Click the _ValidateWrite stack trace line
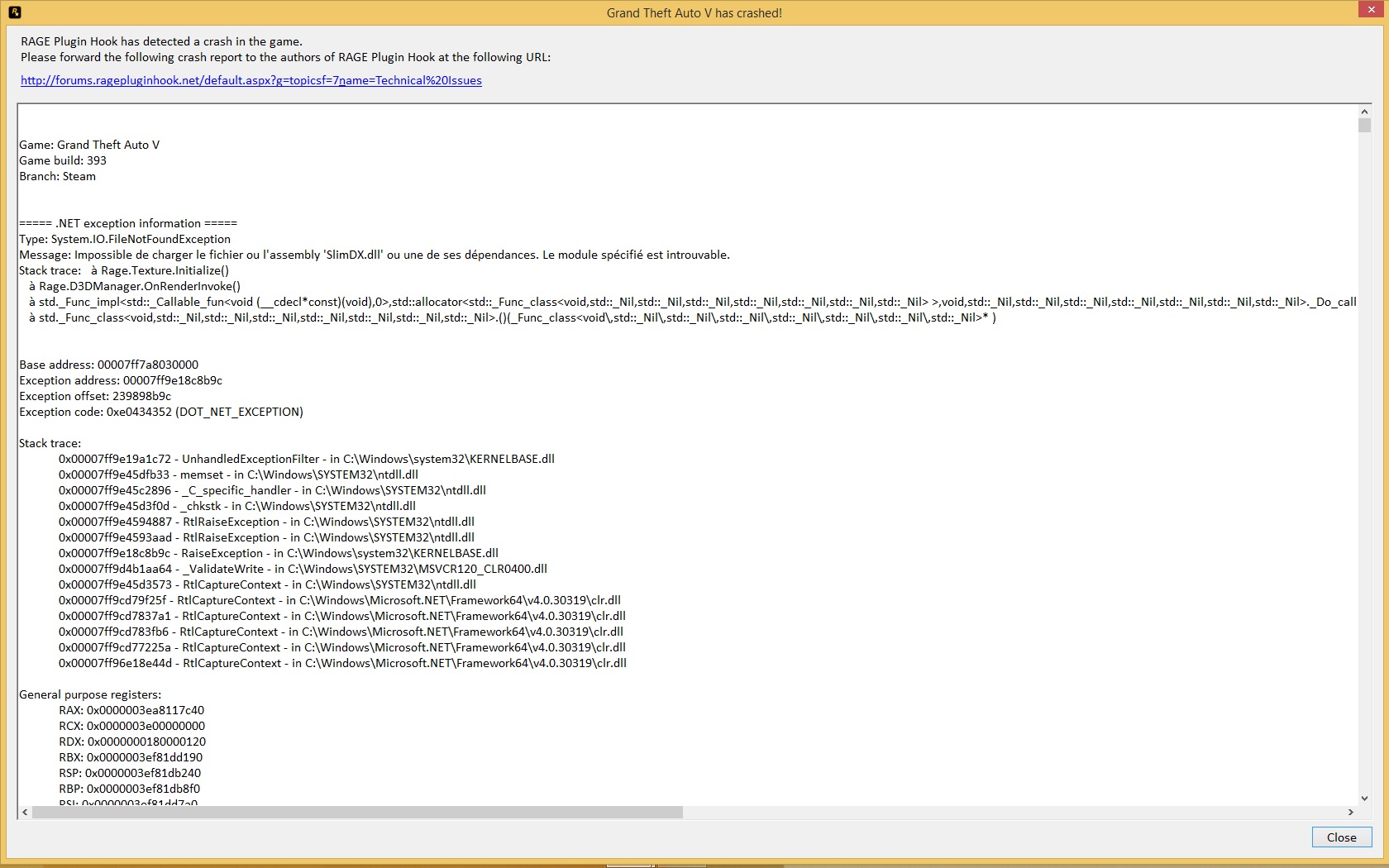This screenshot has height=868, width=1389. tap(303, 569)
